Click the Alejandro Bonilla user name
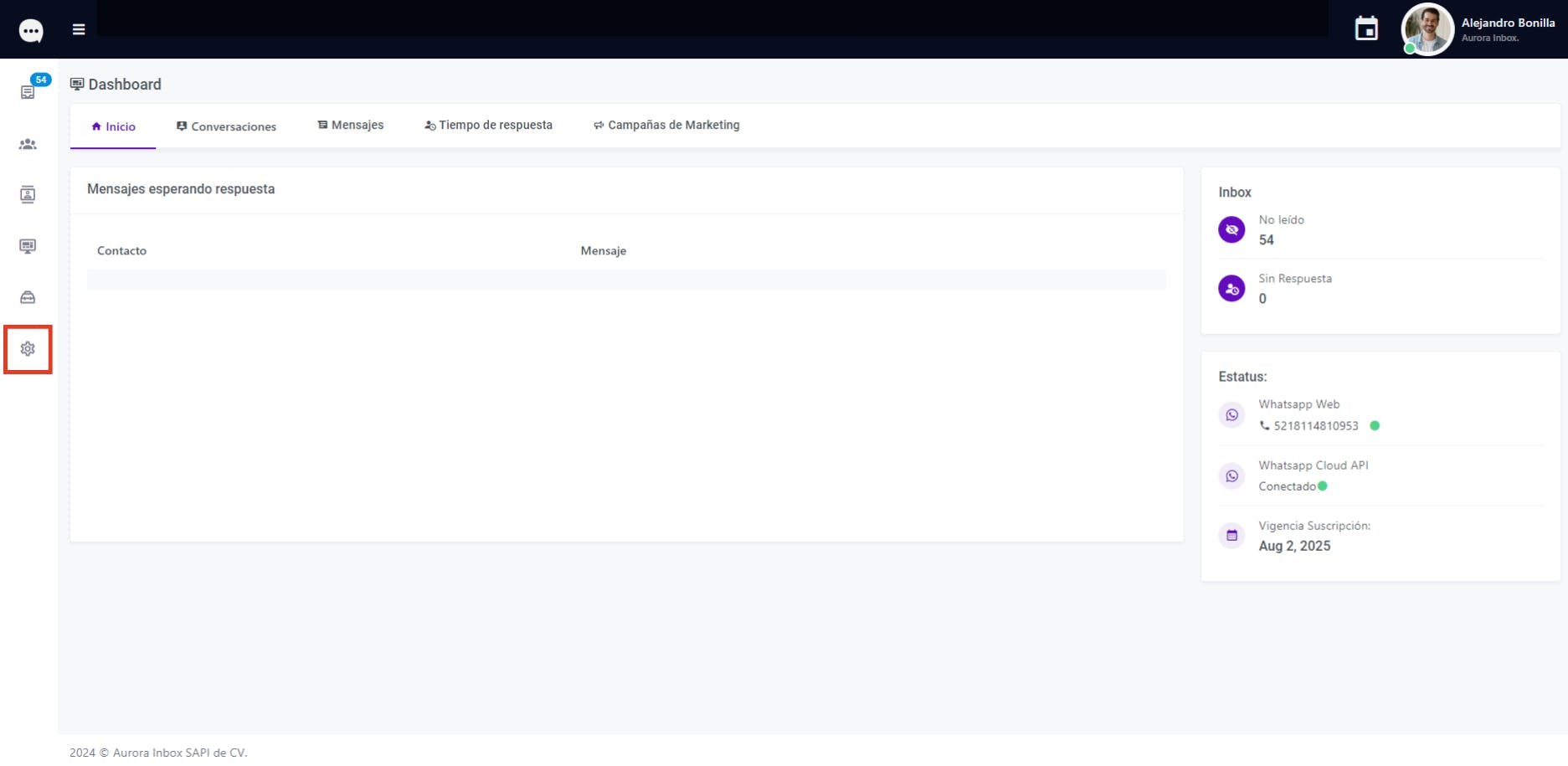 point(1508,23)
